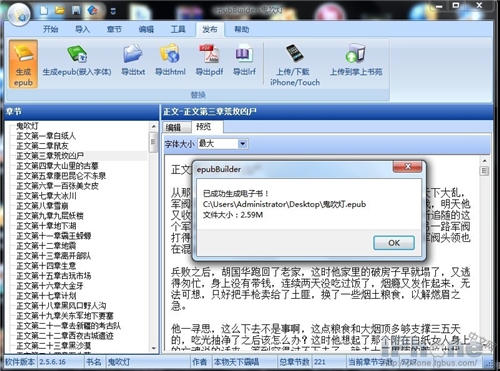Screen dimensions: 500x371
Task: Click the 作者 field showing 本物天下霸唱
Action: coord(244,362)
